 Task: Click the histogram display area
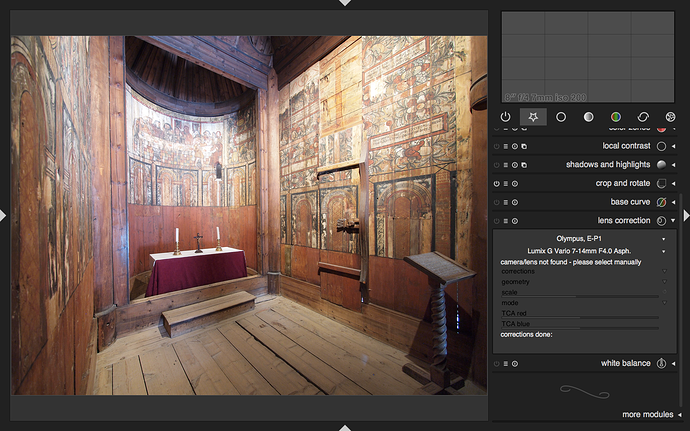587,58
